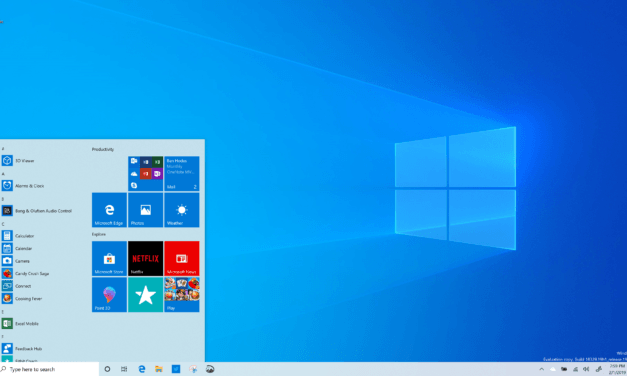Click the teal star tile
This screenshot has height=376, width=627.
[146, 295]
